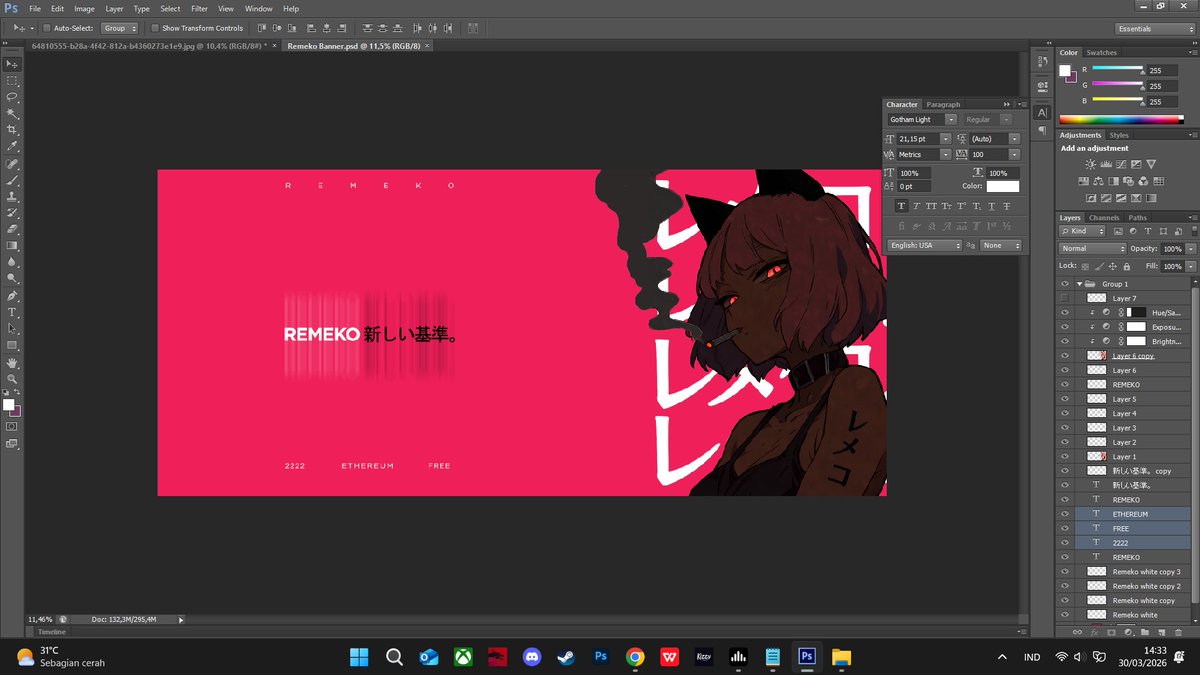The image size is (1200, 675).
Task: Hide the Layer 6 copy layer
Action: pyautogui.click(x=1065, y=356)
